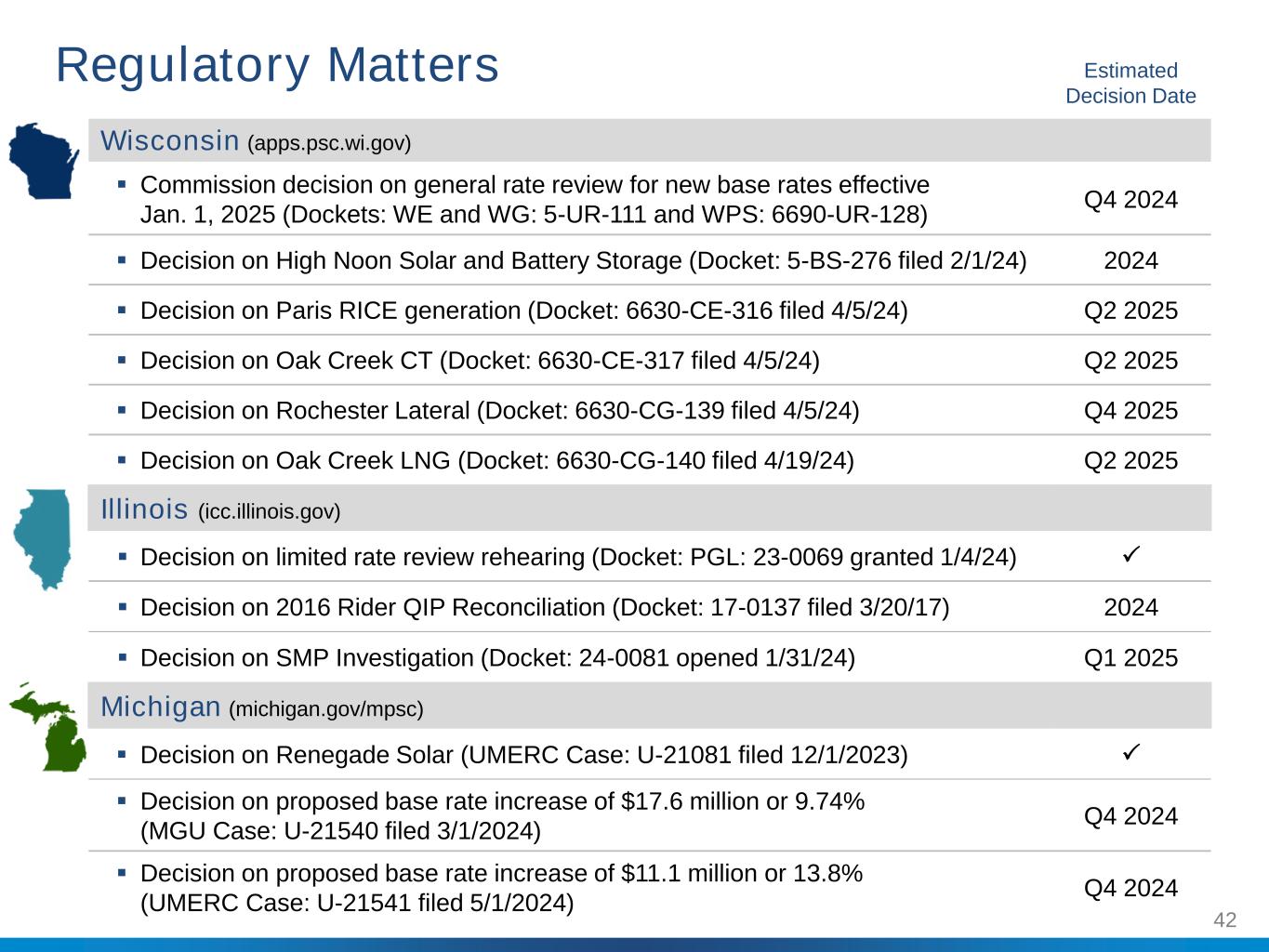Click the checkmark beside Renegade Solar decision

coord(1130,751)
